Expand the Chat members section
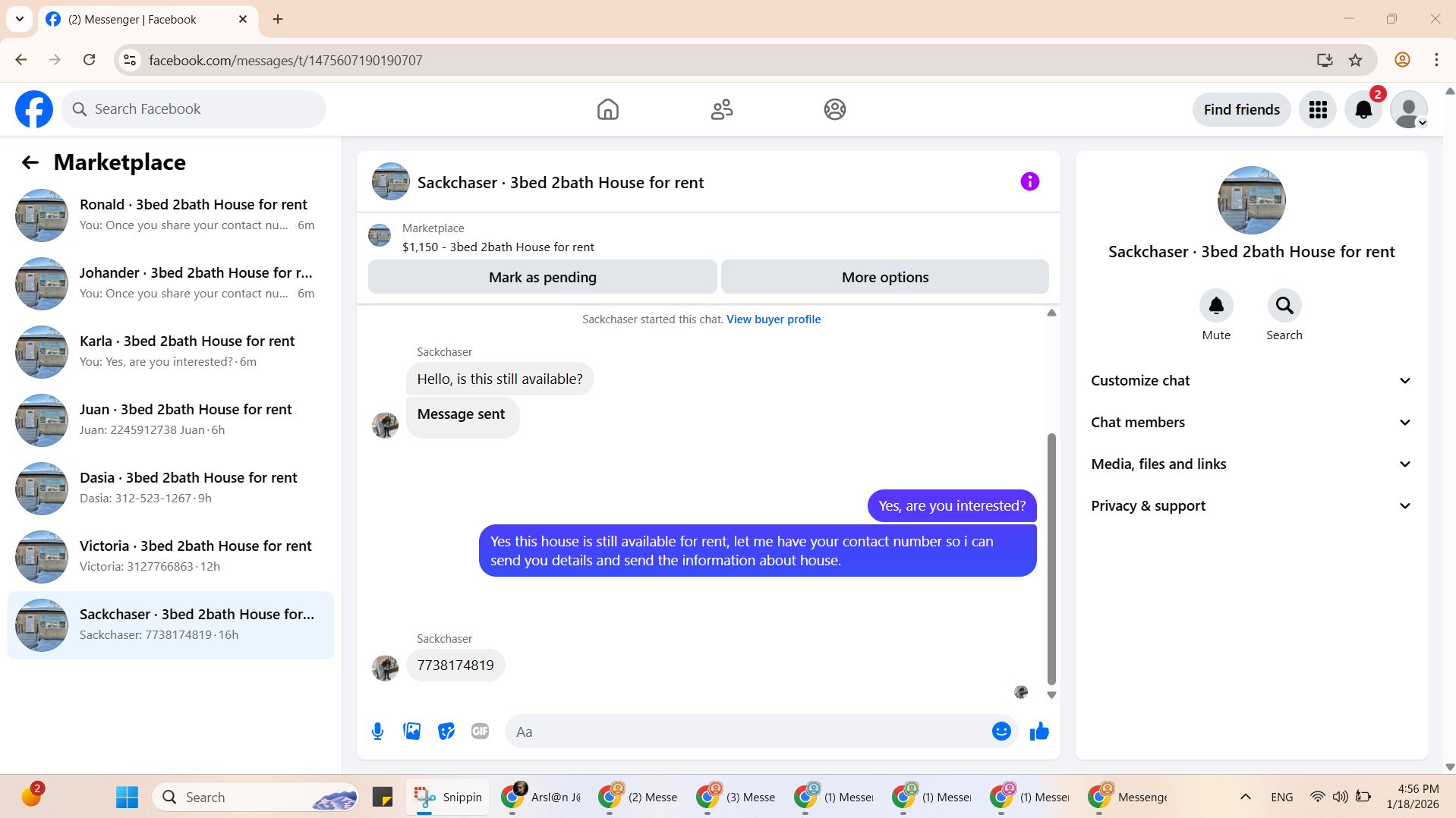Screen dimensions: 1456x818 click(1251, 423)
